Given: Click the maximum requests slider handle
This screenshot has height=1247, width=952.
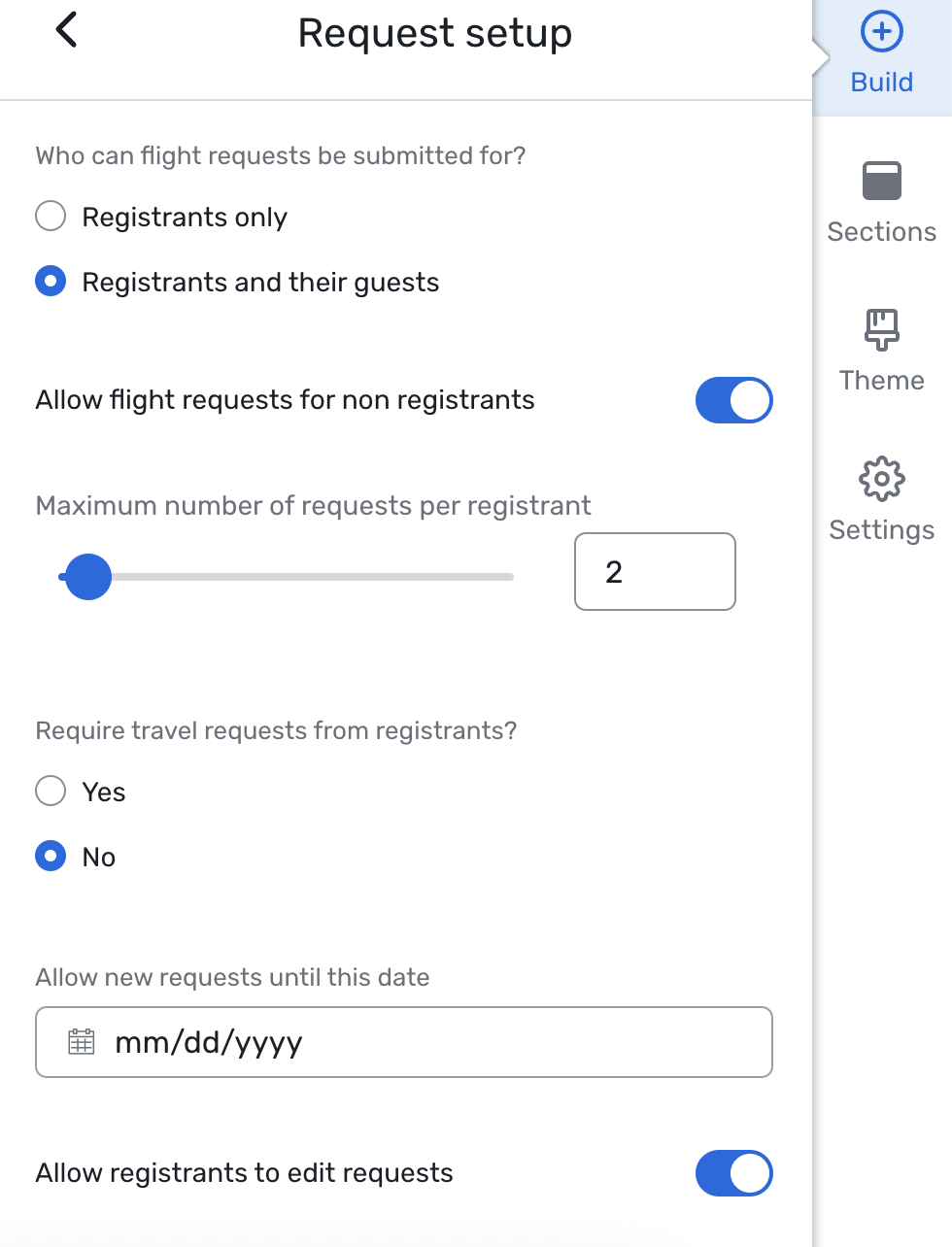Looking at the screenshot, I should [x=88, y=577].
